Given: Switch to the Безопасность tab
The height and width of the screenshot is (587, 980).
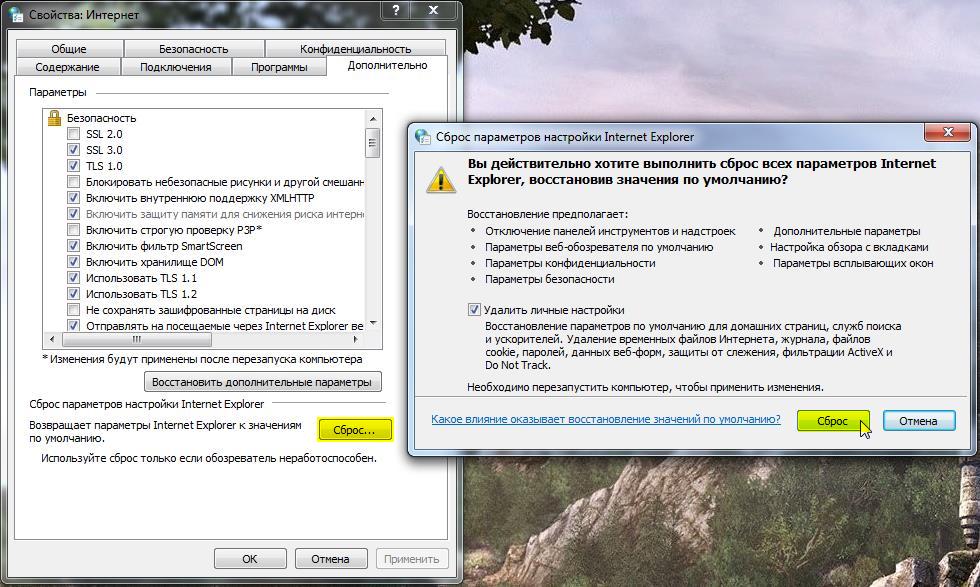Looking at the screenshot, I should click(194, 49).
